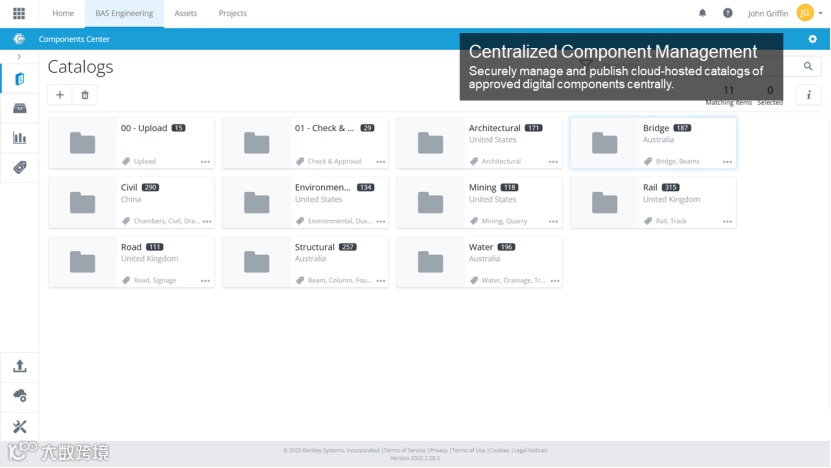The width and height of the screenshot is (831, 468).
Task: Expand the left sidebar chevron
Action: click(x=19, y=56)
